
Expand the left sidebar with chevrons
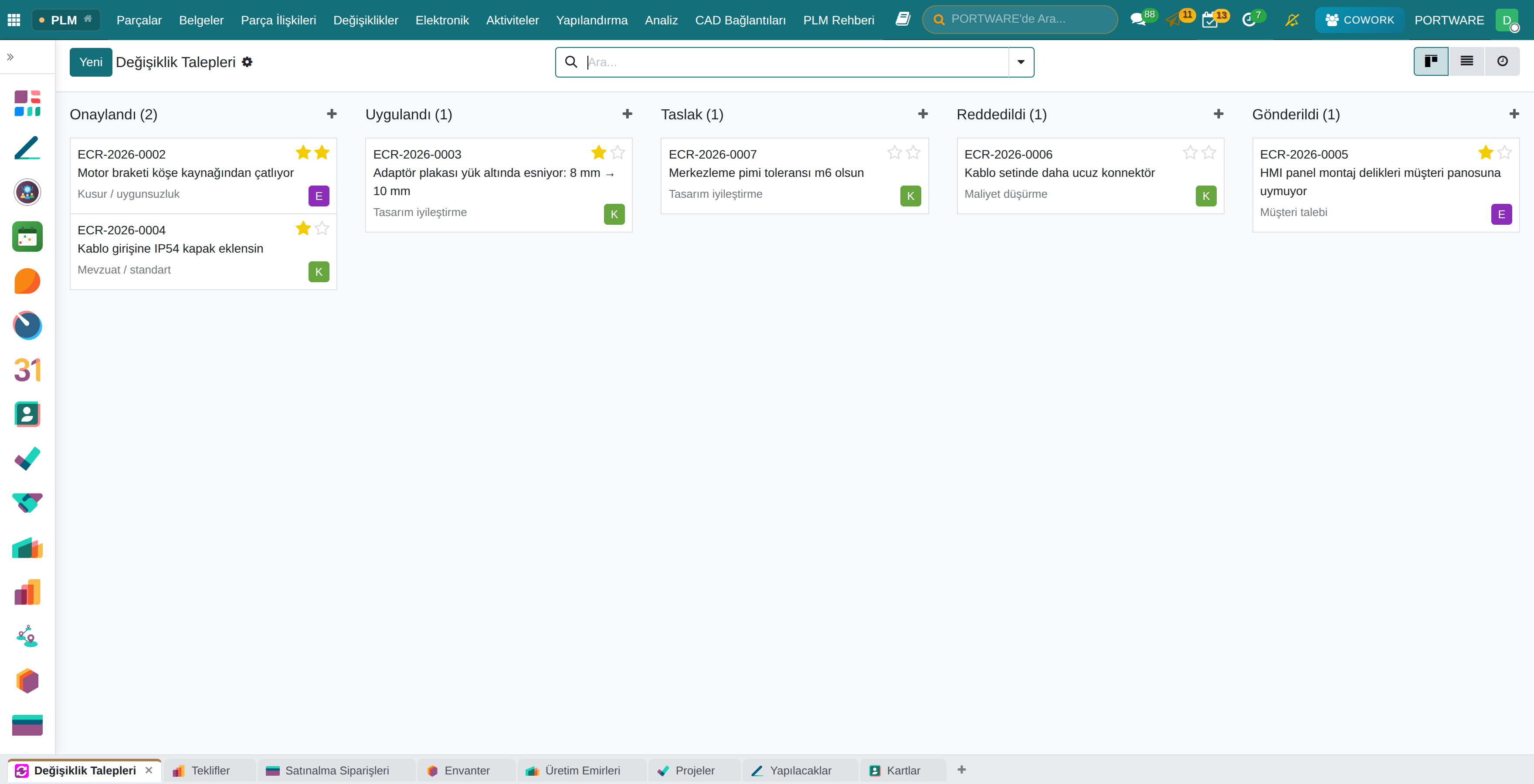10,57
